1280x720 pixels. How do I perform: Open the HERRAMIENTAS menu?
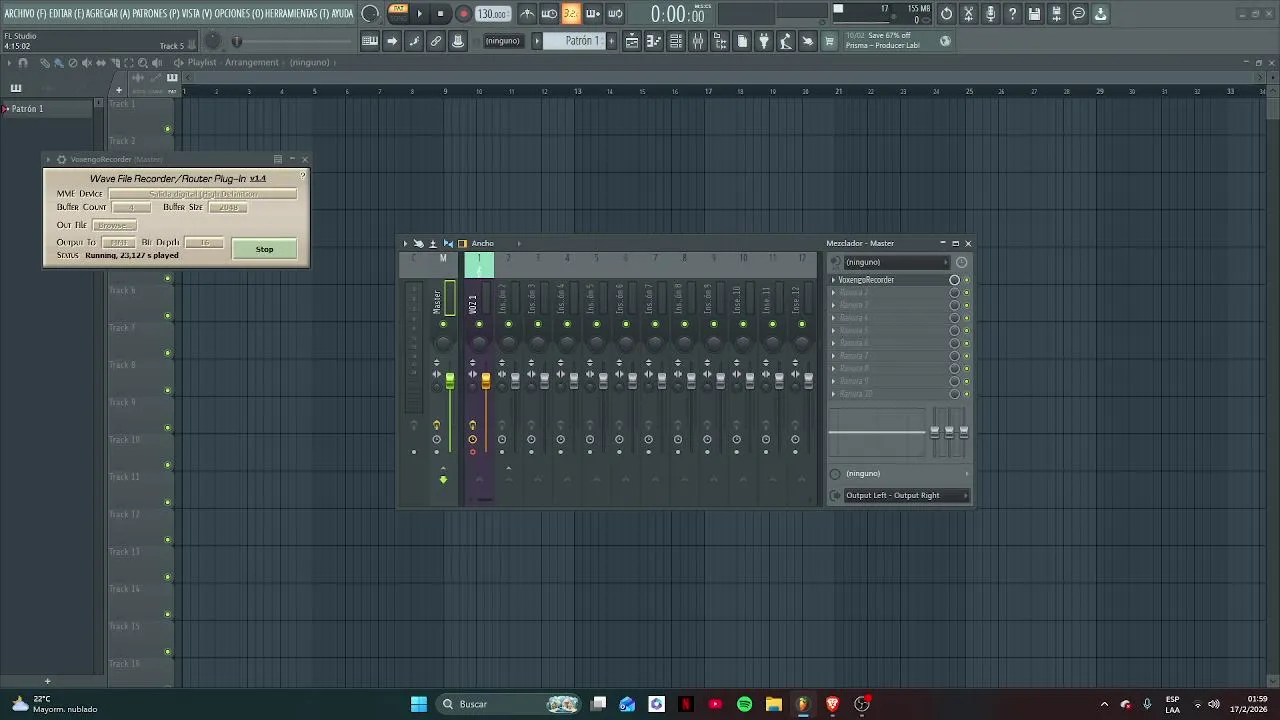(x=298, y=14)
